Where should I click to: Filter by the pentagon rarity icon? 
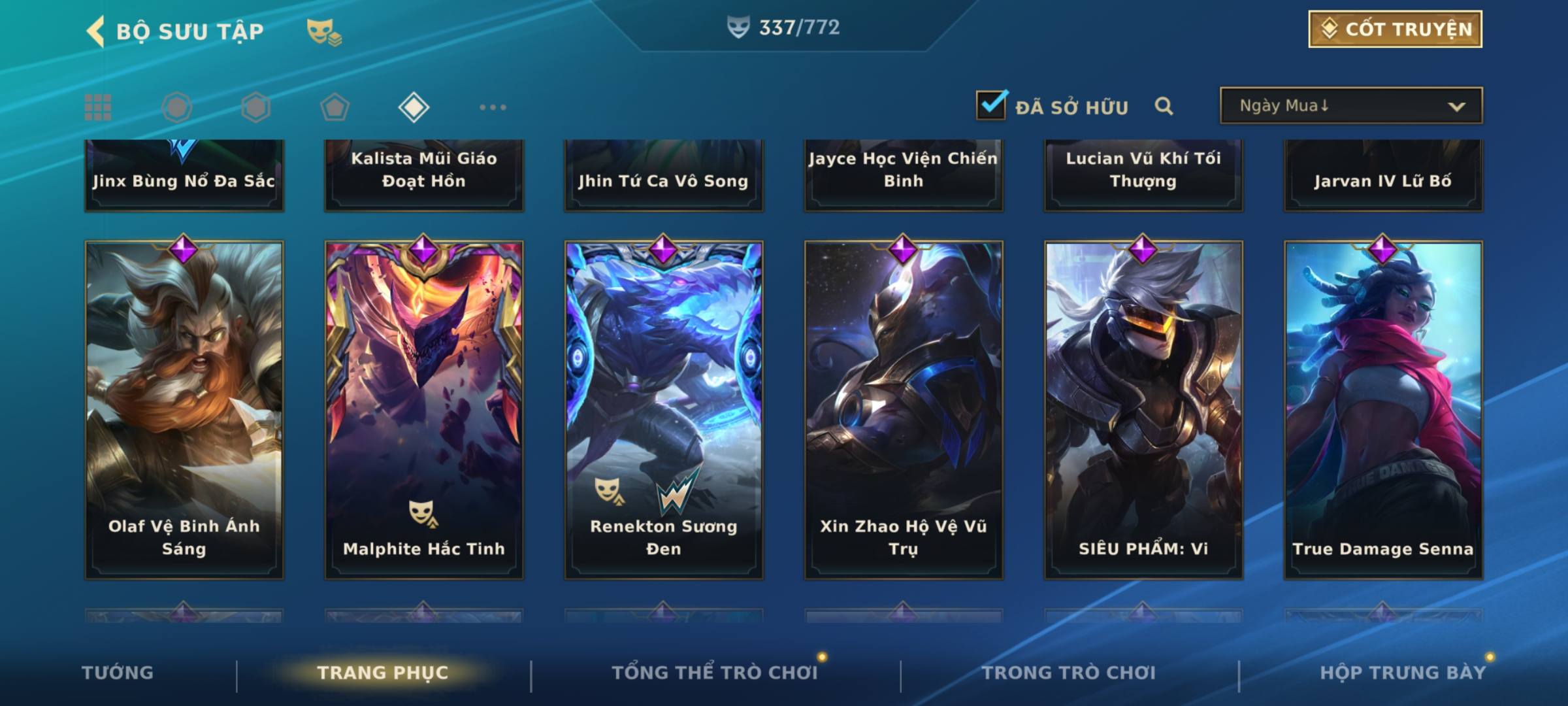335,107
